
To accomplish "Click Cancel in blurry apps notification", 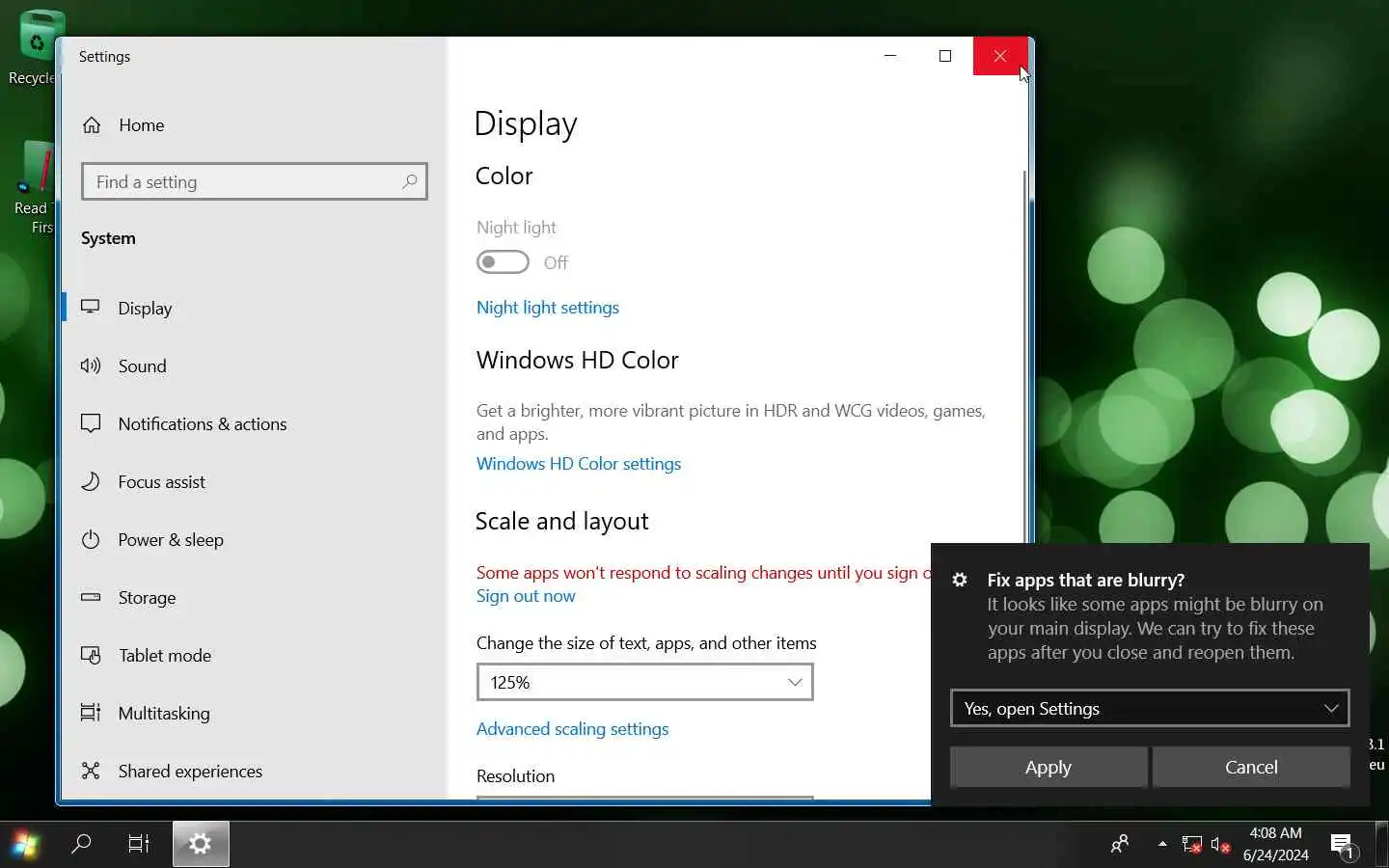I will (1251, 767).
